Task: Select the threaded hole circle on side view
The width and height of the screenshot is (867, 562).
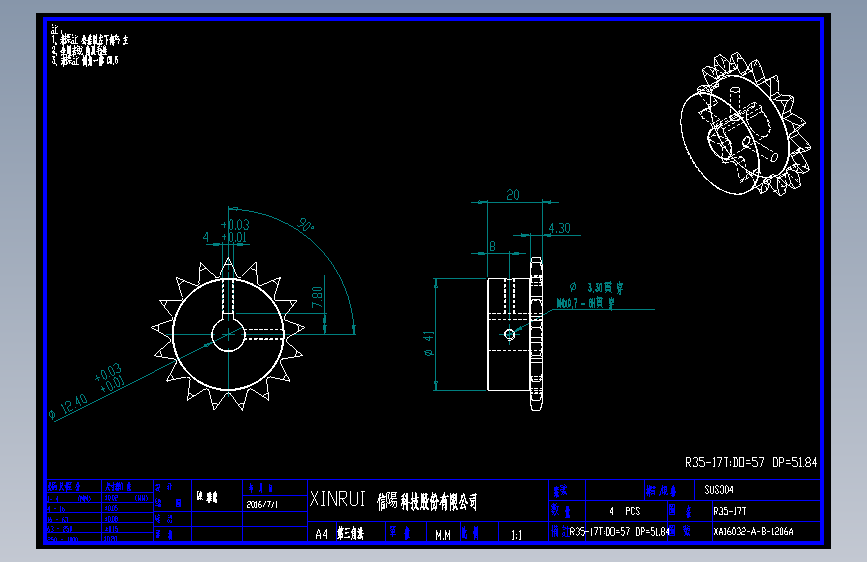Action: (510, 334)
